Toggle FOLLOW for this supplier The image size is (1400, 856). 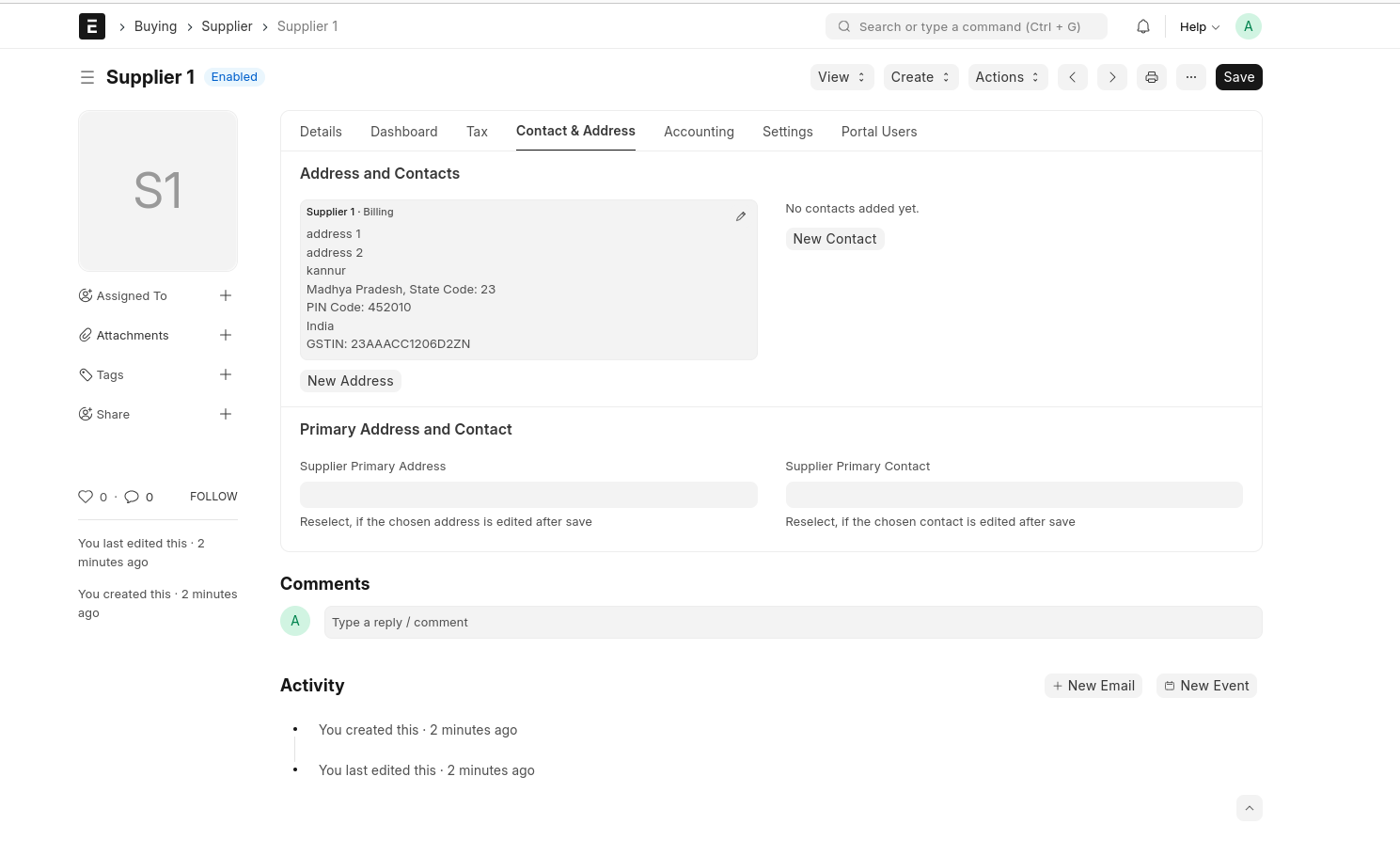pyautogui.click(x=213, y=497)
